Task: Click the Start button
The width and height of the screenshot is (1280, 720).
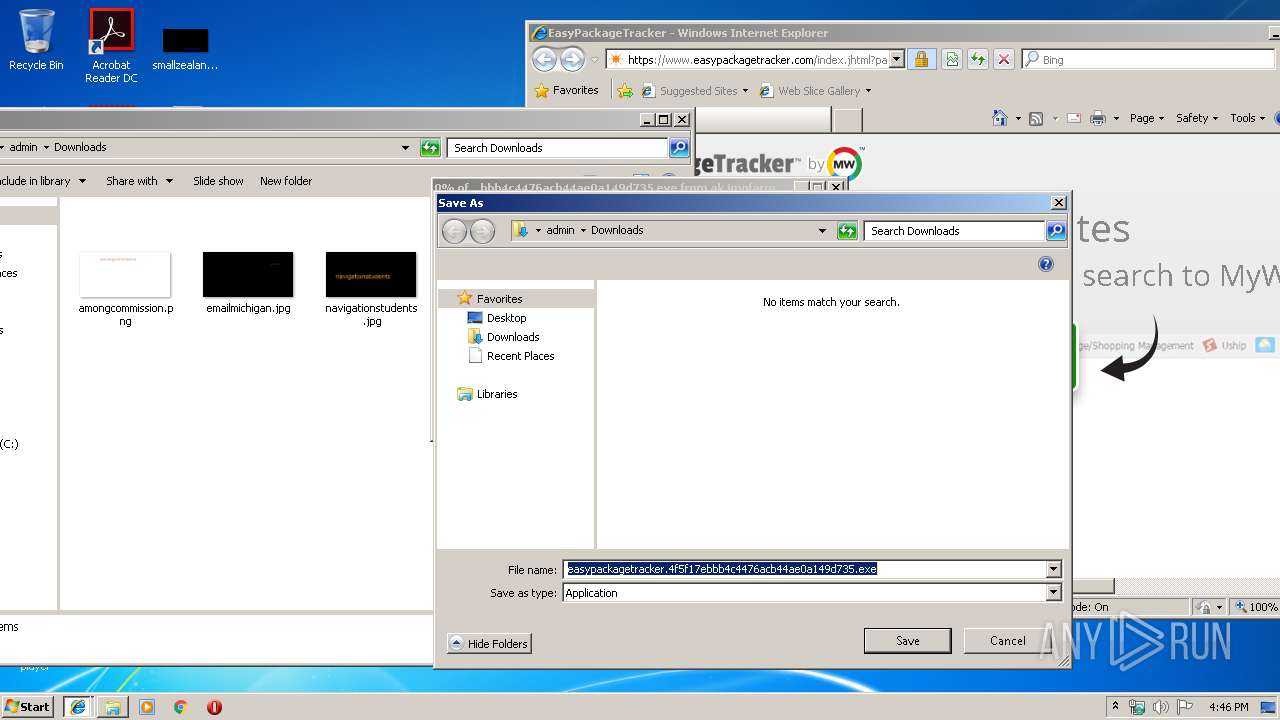Action: (28, 706)
